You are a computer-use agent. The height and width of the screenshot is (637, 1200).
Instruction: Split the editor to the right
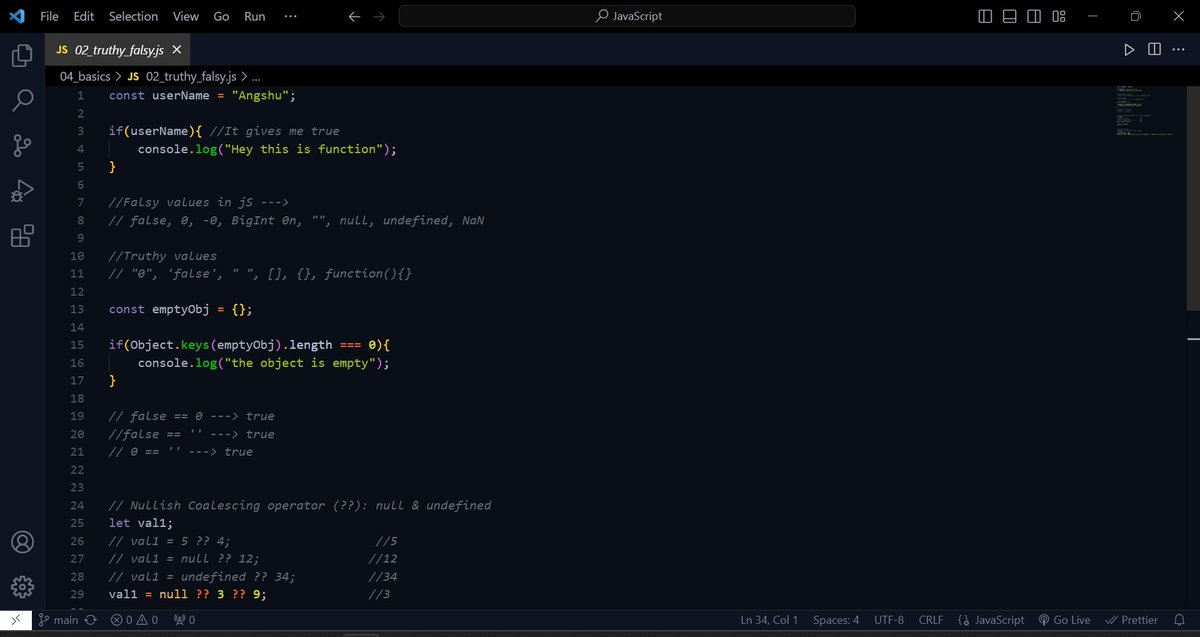(x=1154, y=49)
